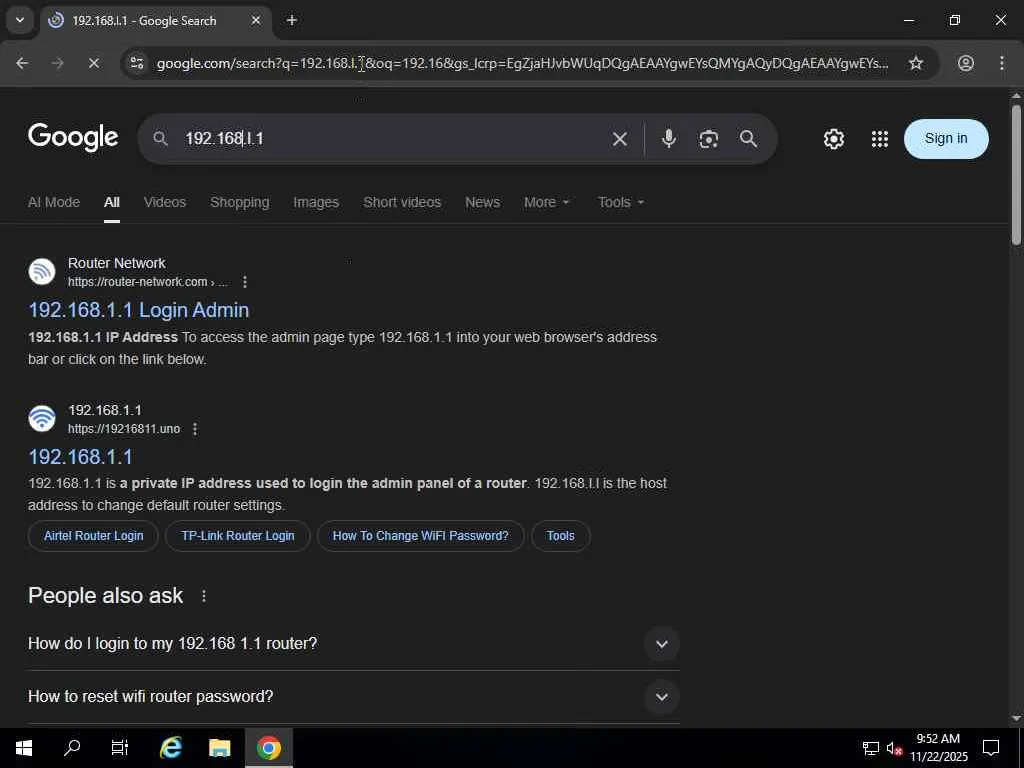Open Chrome profile icon
Screen dimensions: 1024x768
[965, 63]
